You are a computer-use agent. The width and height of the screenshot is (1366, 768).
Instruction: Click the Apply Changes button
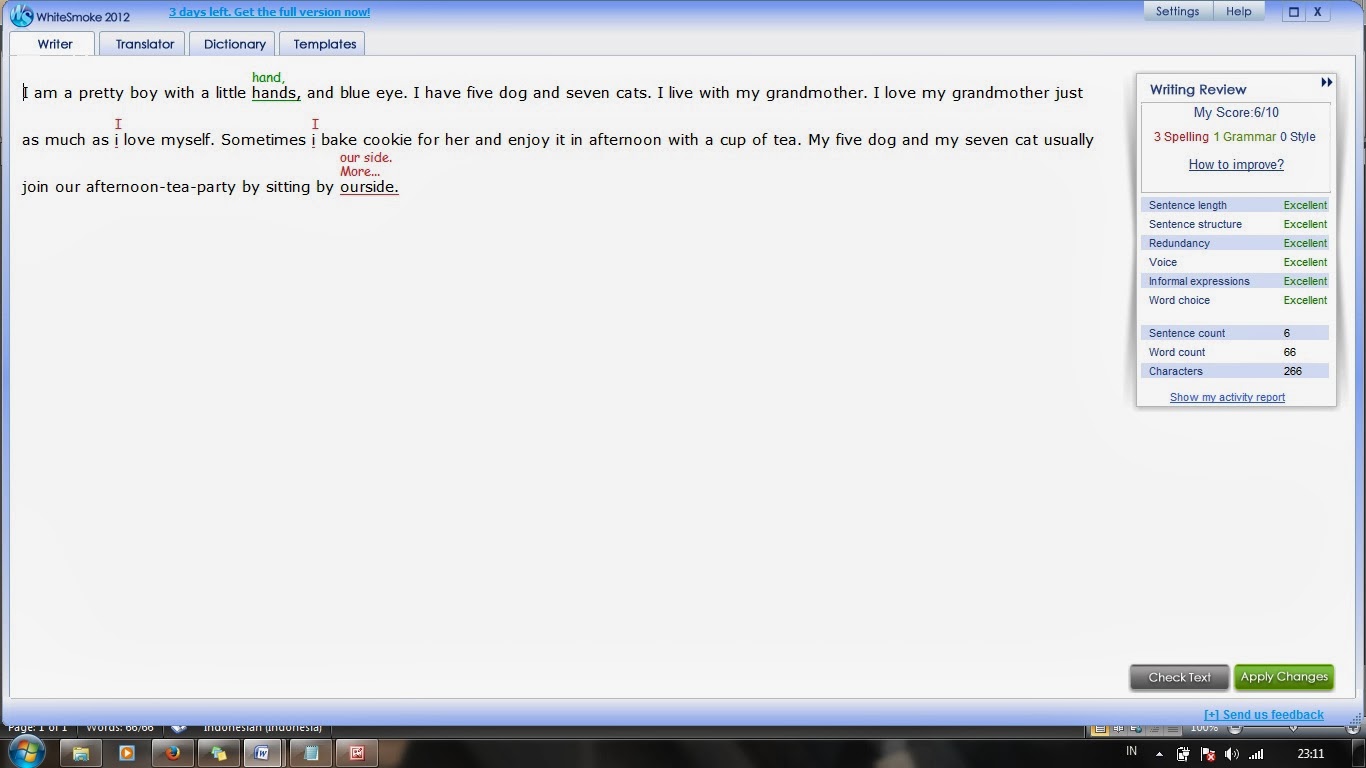pos(1284,677)
